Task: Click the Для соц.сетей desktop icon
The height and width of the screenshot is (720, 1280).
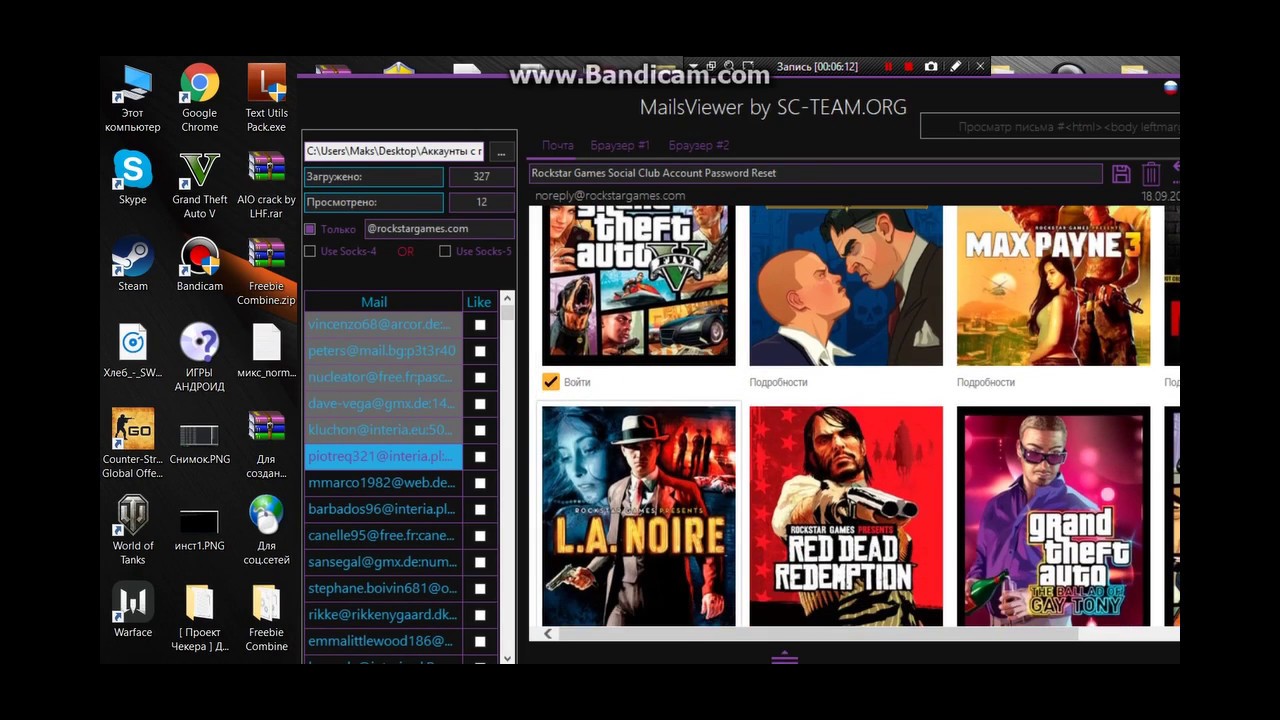Action: tap(267, 530)
